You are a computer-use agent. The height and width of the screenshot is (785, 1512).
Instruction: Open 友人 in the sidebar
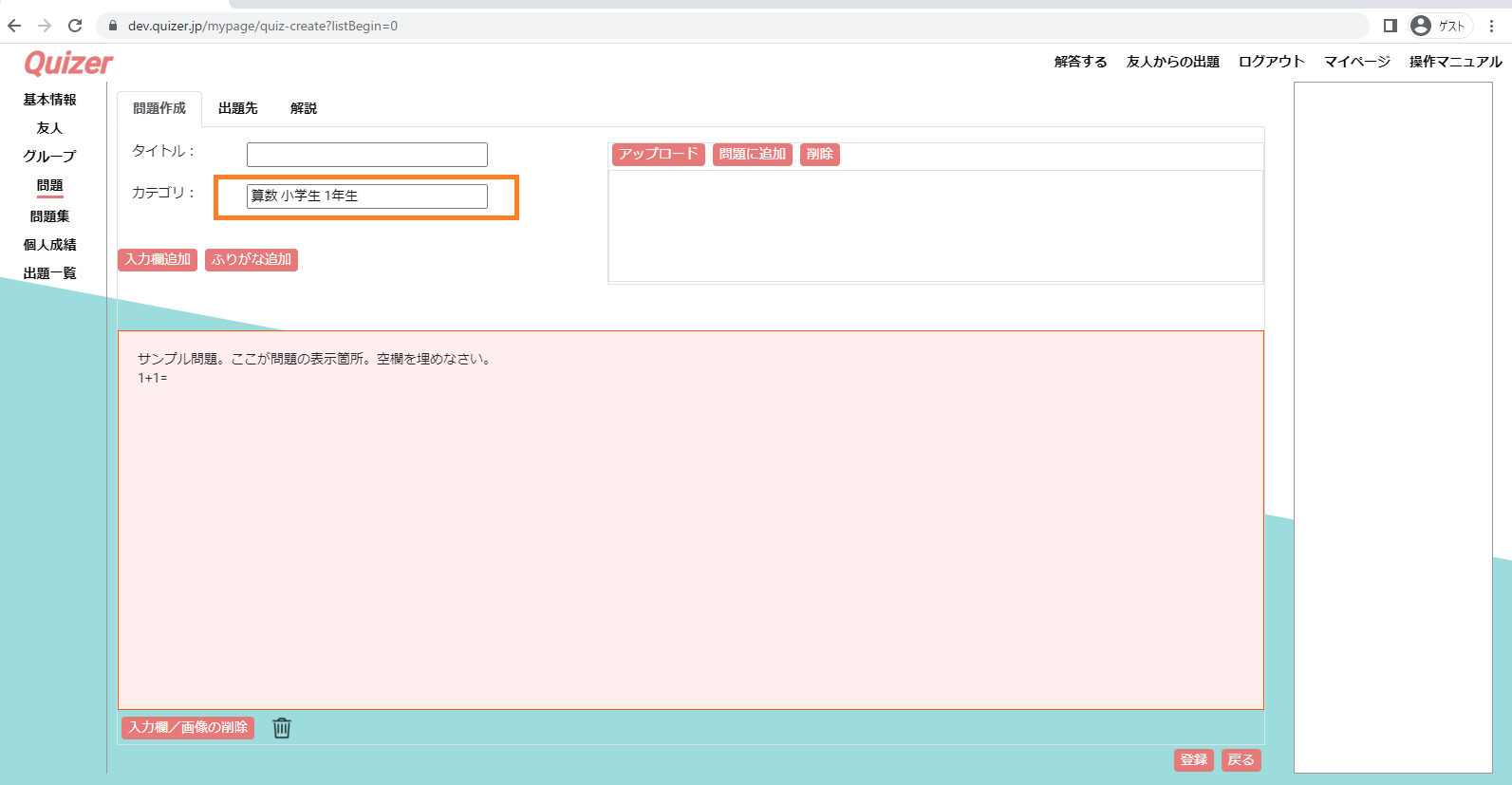point(50,128)
